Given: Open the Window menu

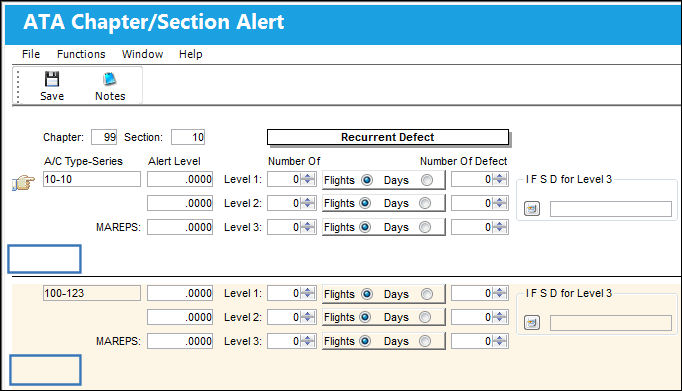Looking at the screenshot, I should coord(142,54).
